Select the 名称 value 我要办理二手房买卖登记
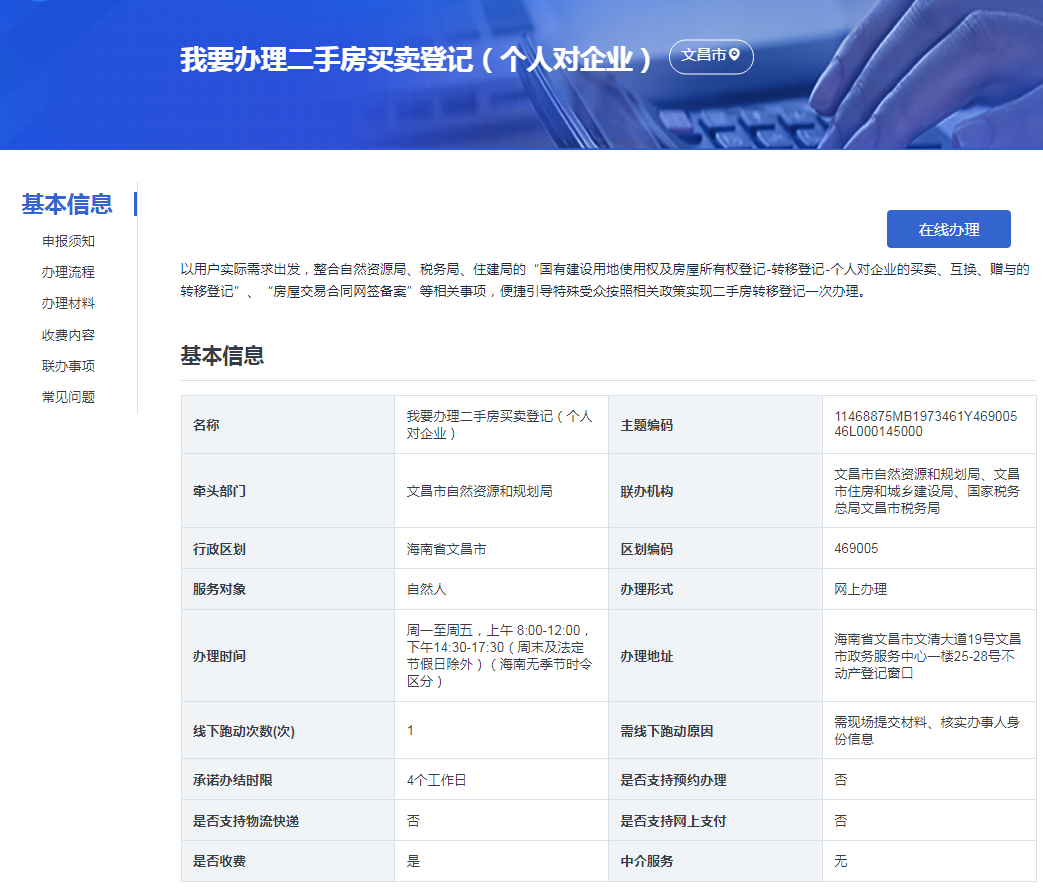The height and width of the screenshot is (889, 1043). (500, 425)
